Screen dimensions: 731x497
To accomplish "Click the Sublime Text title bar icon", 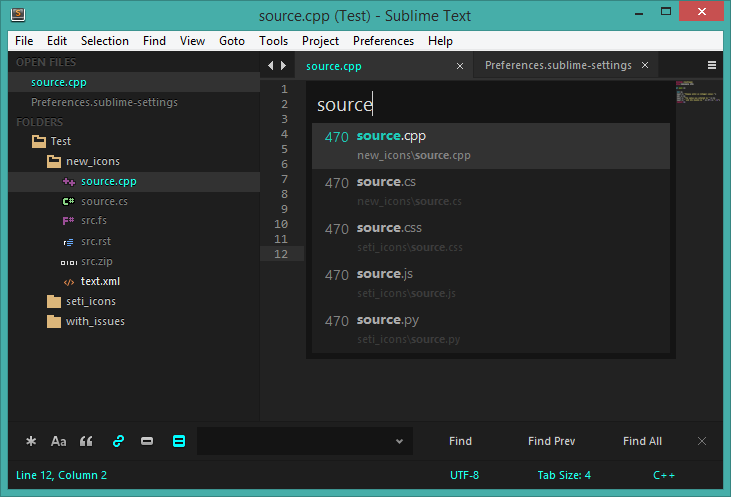I will pos(18,14).
